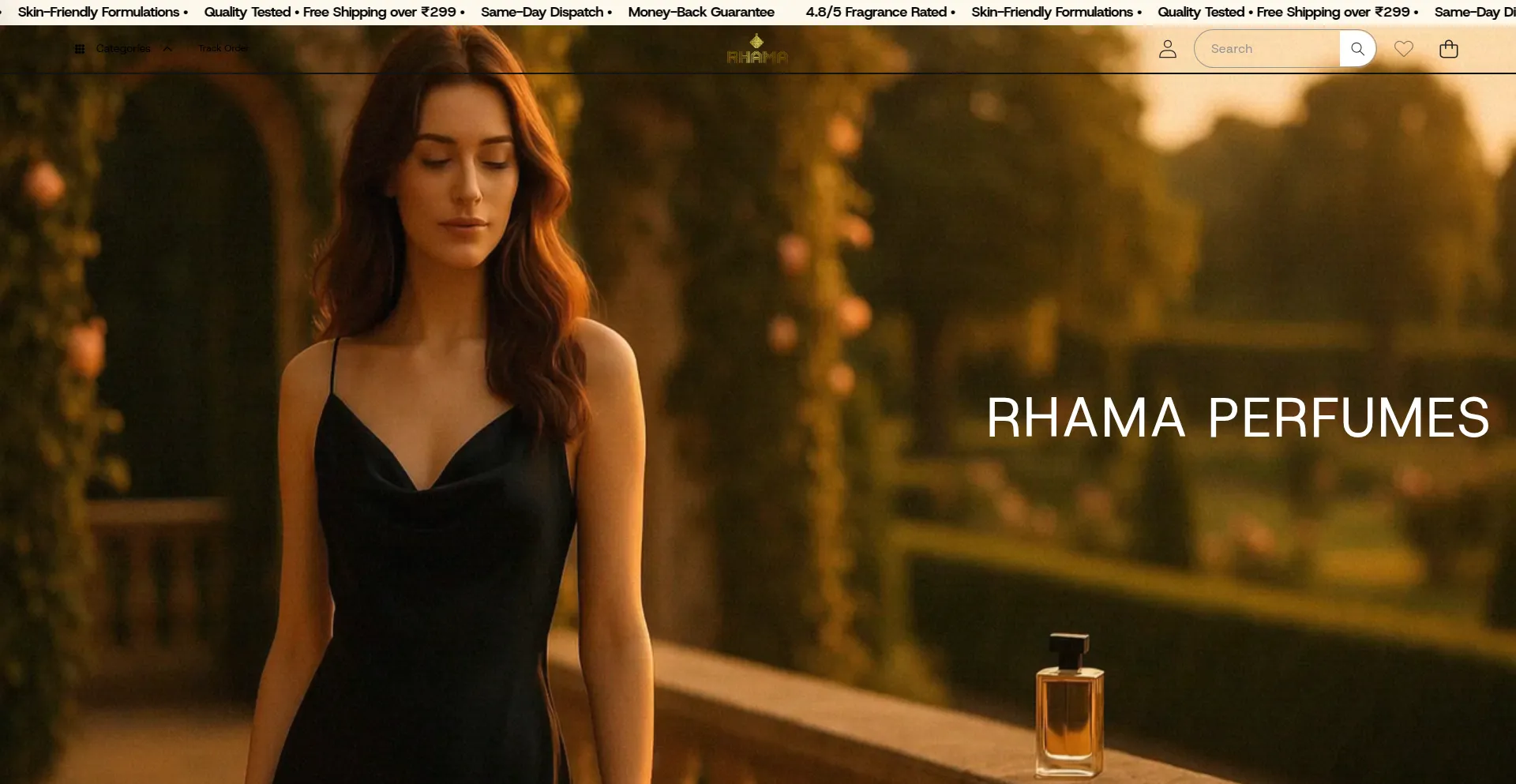Focus the Search text field
Screen dimensions: 1516x784
(x=1267, y=49)
